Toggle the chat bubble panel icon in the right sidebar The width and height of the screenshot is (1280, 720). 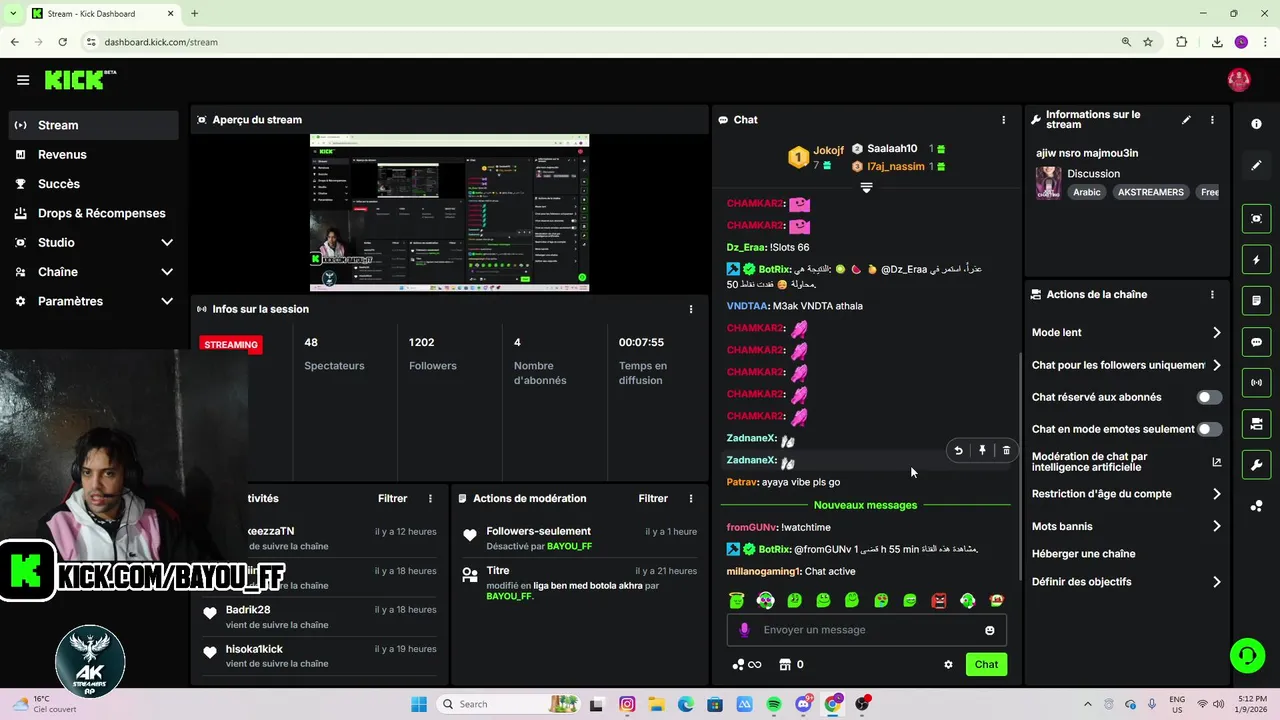1256,342
